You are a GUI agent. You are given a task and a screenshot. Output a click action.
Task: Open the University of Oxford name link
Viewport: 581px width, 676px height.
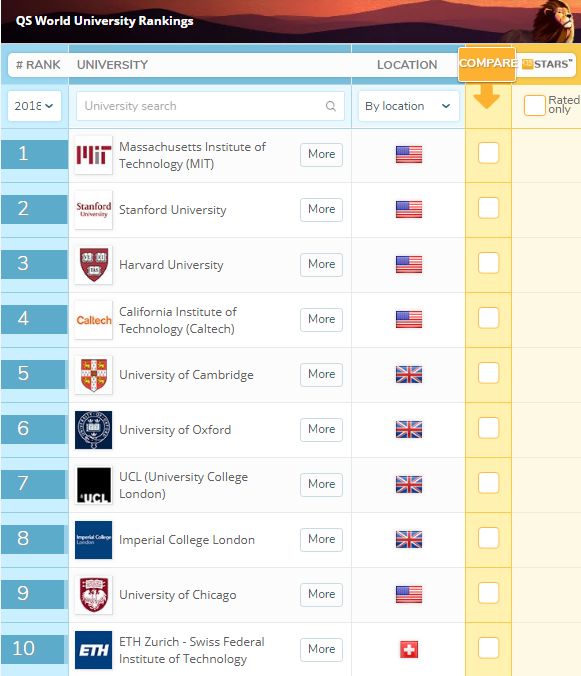click(175, 430)
